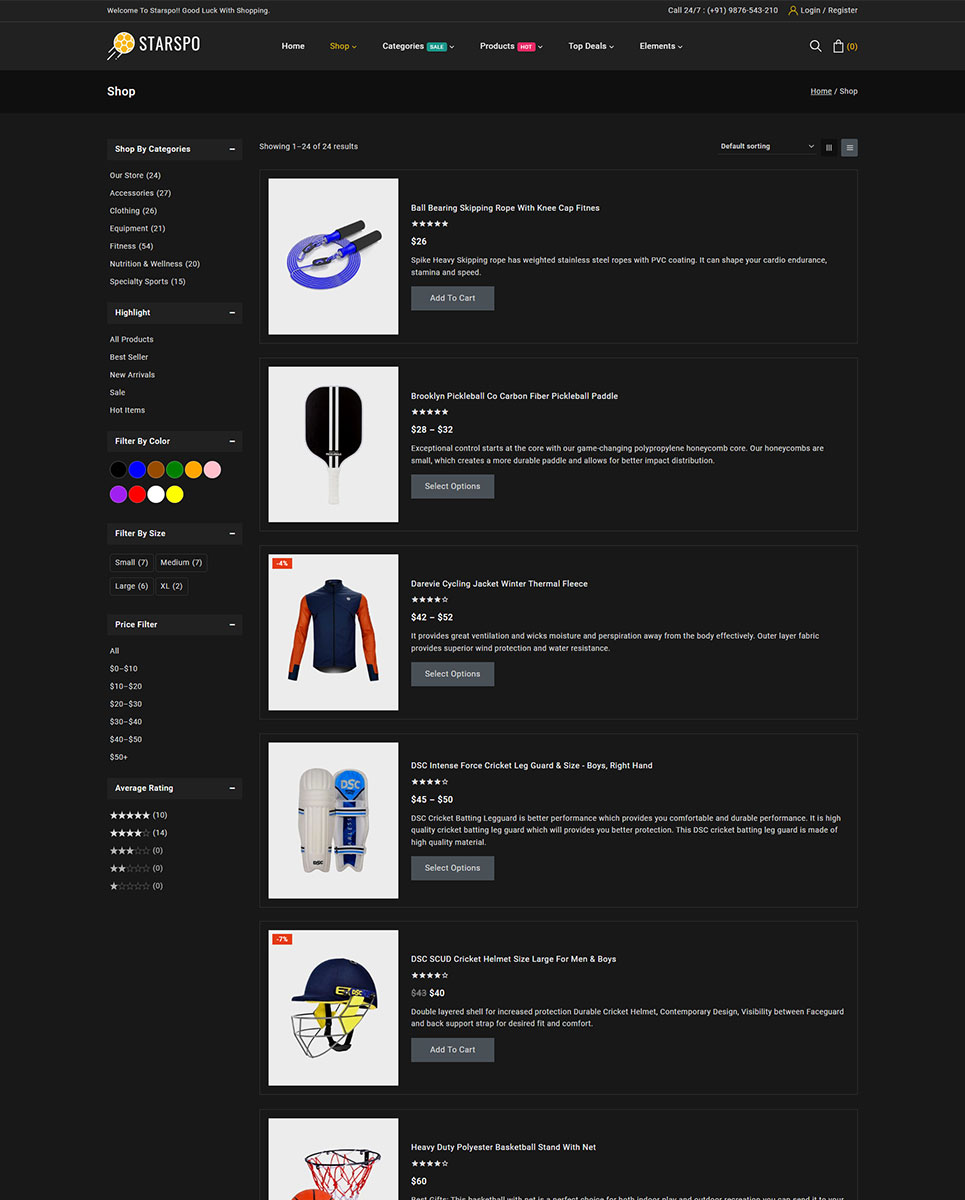Viewport: 965px width, 1200px height.
Task: Click Select Options for Pickleball Paddle
Action: click(452, 486)
